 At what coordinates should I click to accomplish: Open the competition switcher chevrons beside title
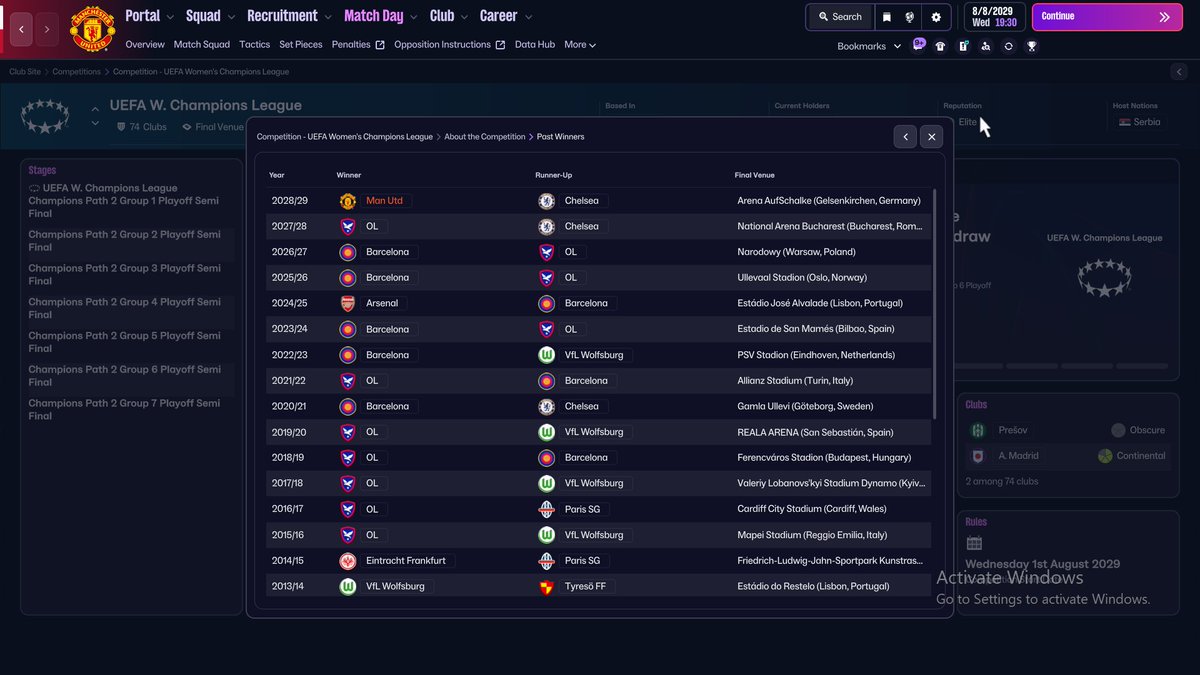tap(95, 116)
